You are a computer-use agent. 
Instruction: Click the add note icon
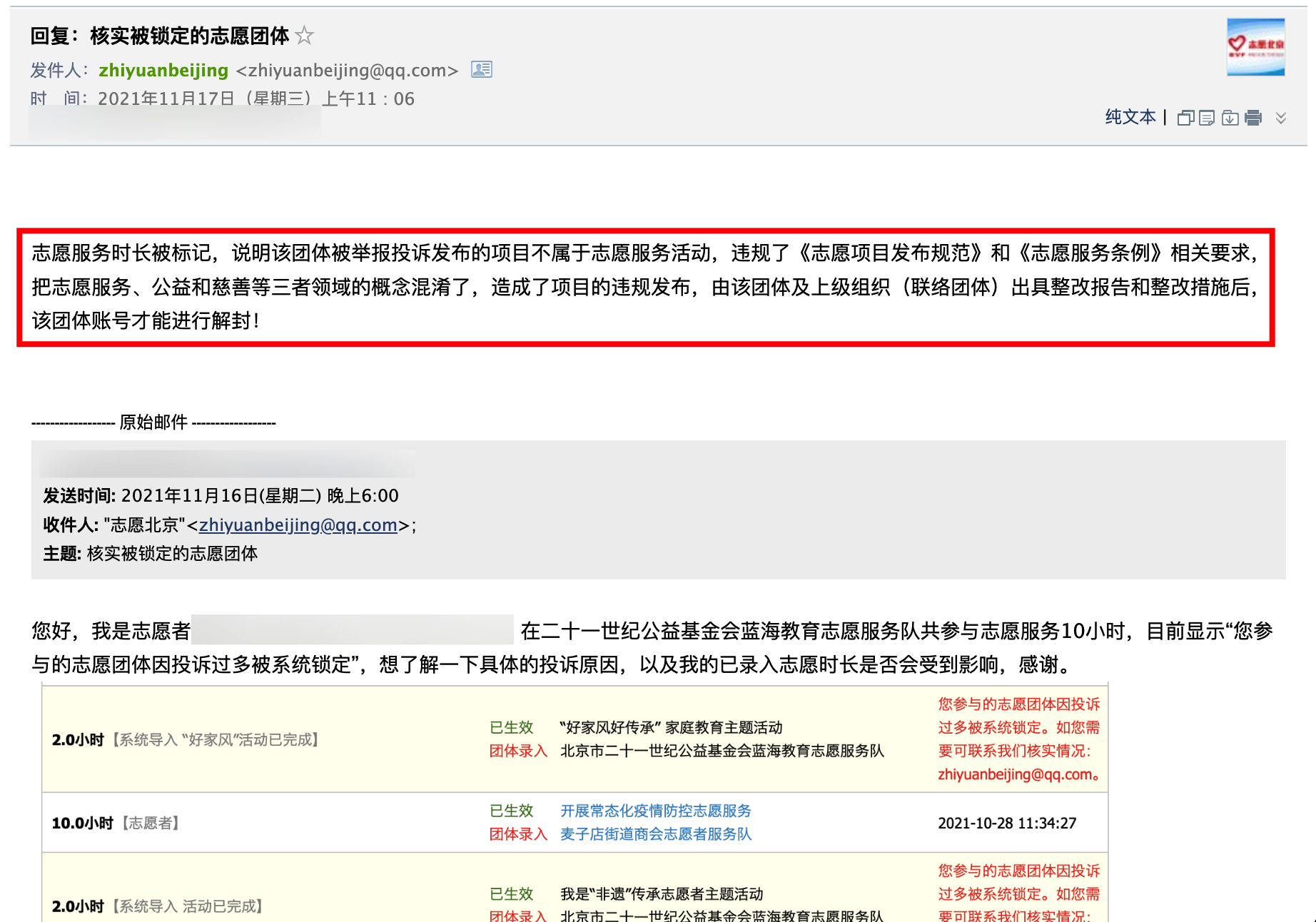[1207, 118]
